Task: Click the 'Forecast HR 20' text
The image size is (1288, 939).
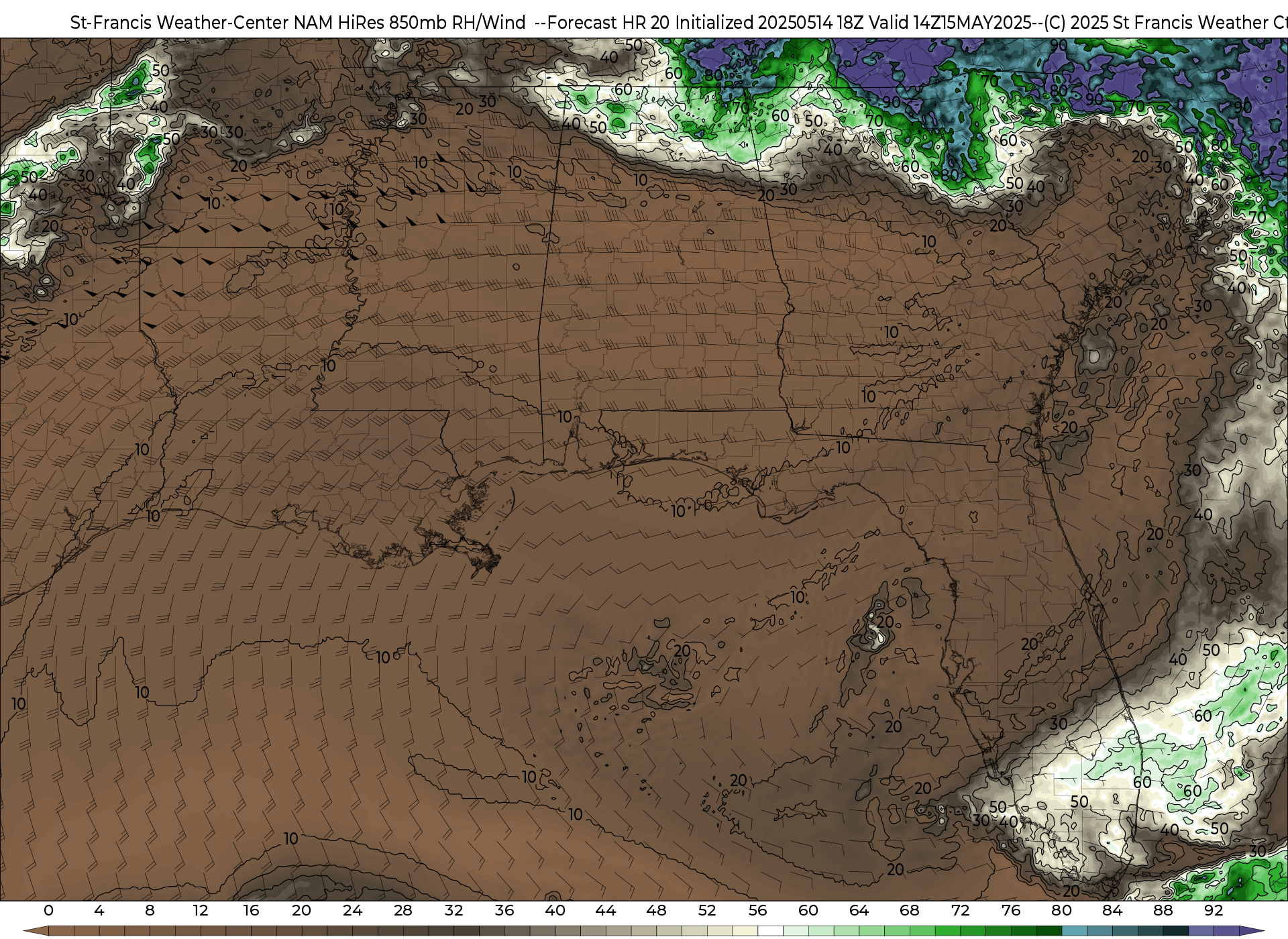Action: [x=608, y=23]
